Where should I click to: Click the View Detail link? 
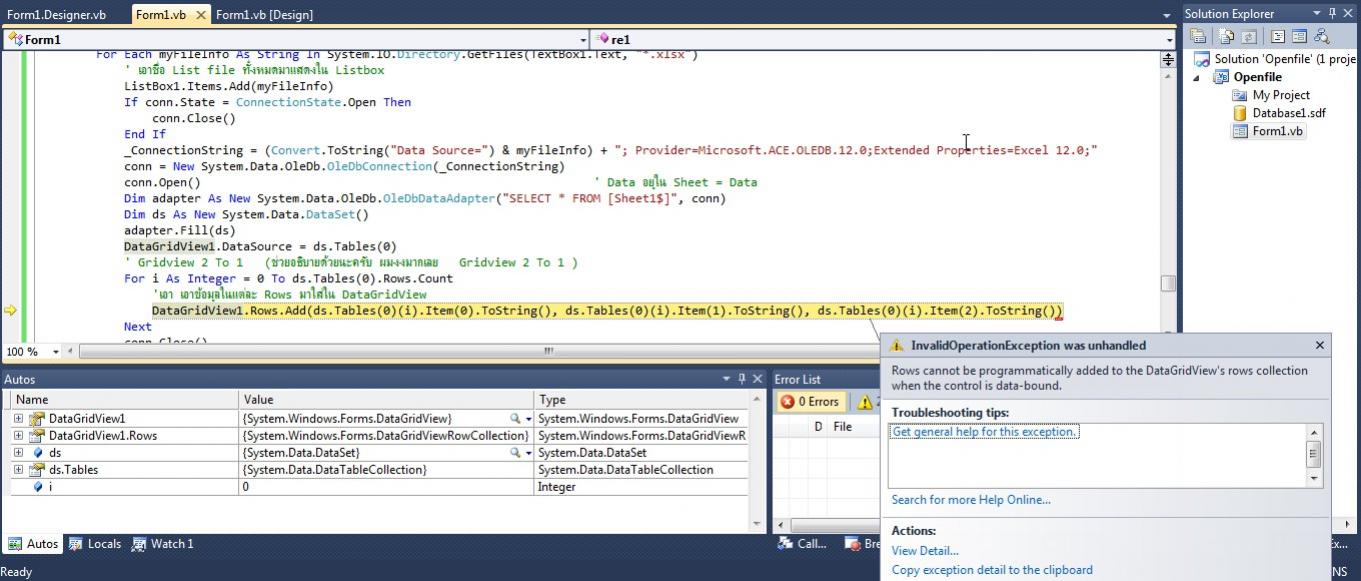pos(925,551)
